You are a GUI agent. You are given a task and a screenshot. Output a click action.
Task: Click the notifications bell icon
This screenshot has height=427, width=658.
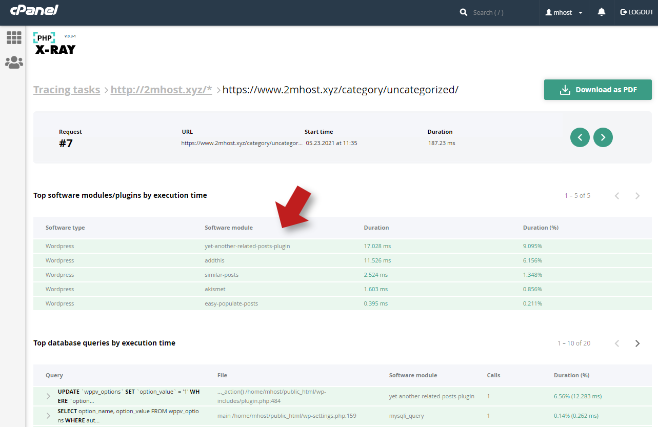point(601,12)
